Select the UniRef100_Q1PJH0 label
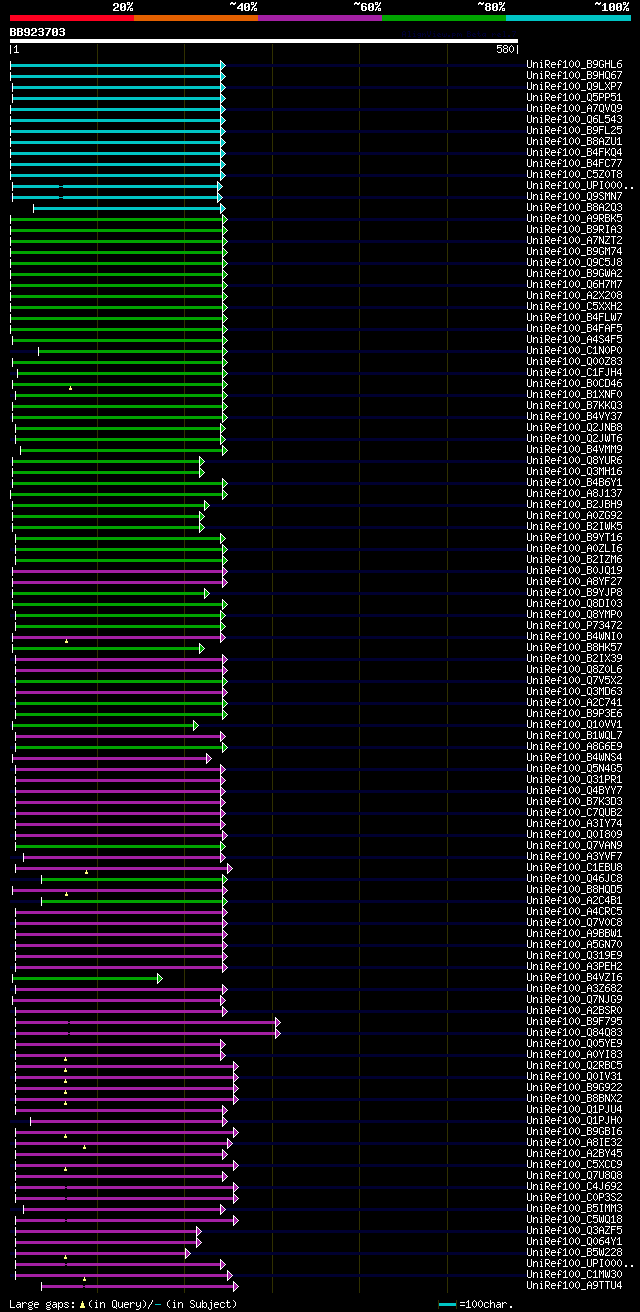 (x=574, y=1120)
